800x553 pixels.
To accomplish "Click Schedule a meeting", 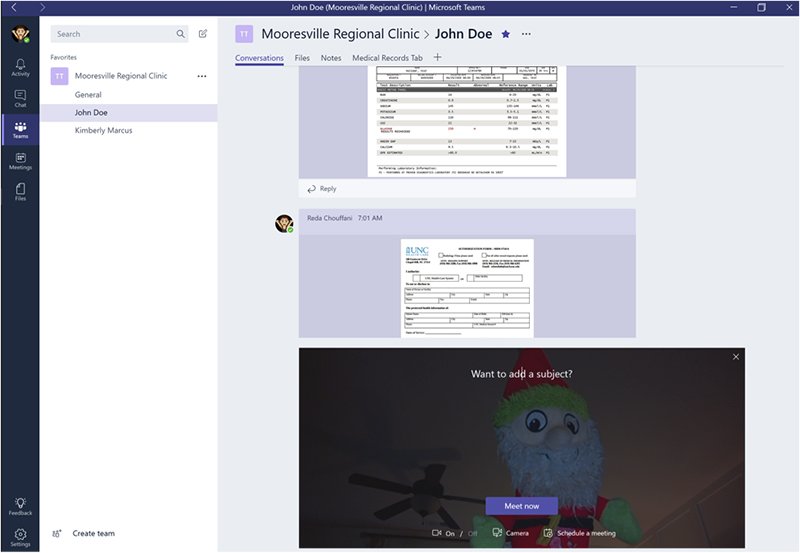I will click(x=580, y=533).
